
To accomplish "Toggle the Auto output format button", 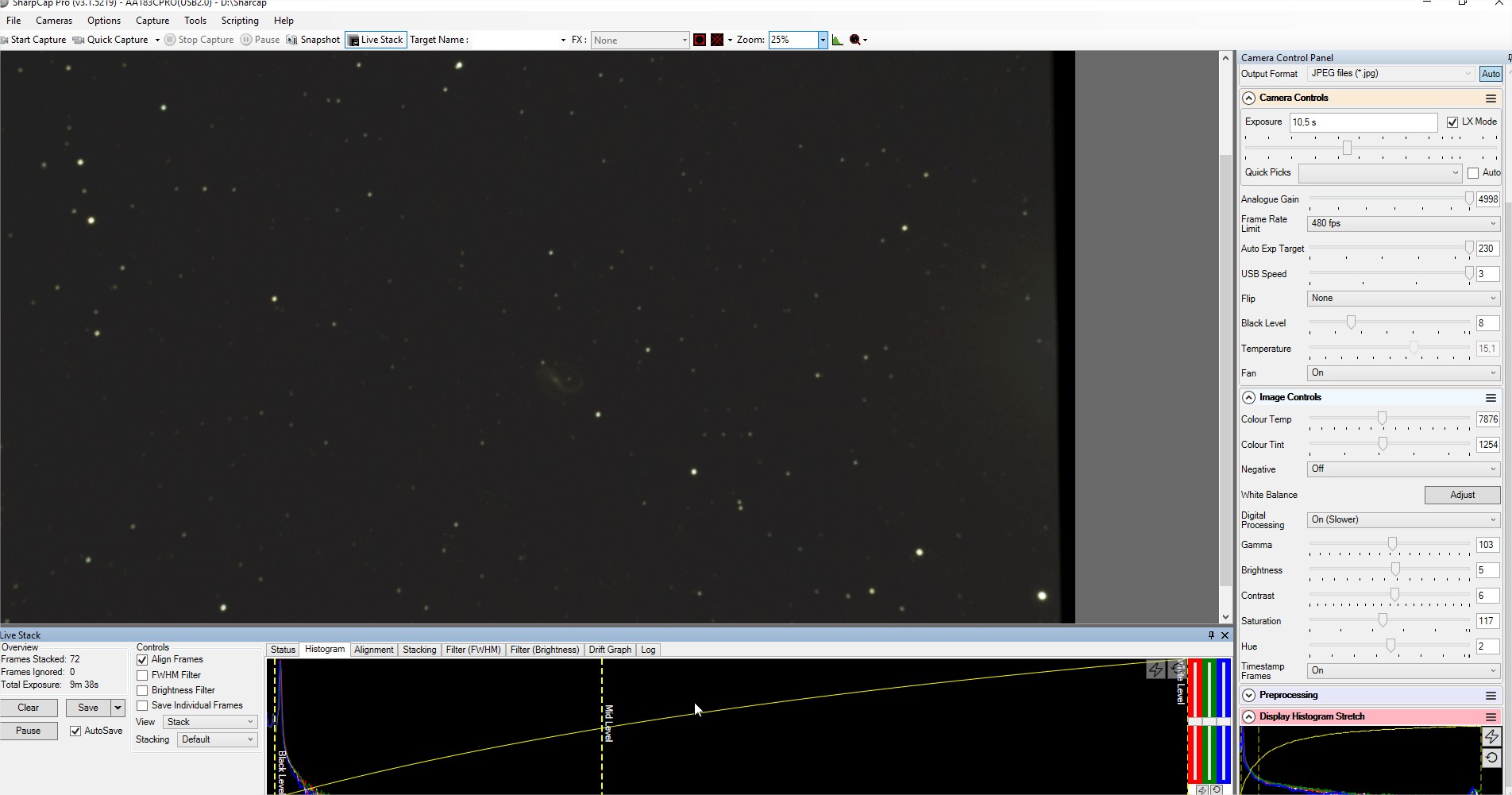I will click(1491, 74).
